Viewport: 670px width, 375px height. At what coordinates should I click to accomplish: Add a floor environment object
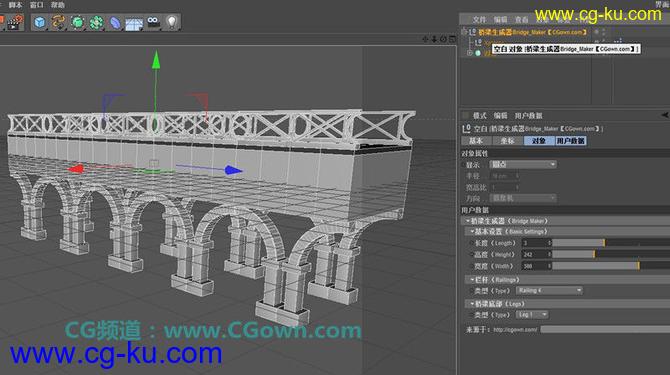coord(134,23)
